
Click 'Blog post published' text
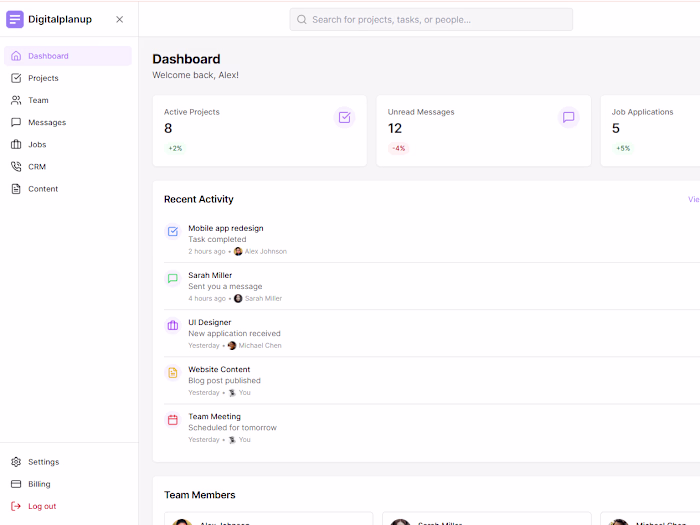225,380
